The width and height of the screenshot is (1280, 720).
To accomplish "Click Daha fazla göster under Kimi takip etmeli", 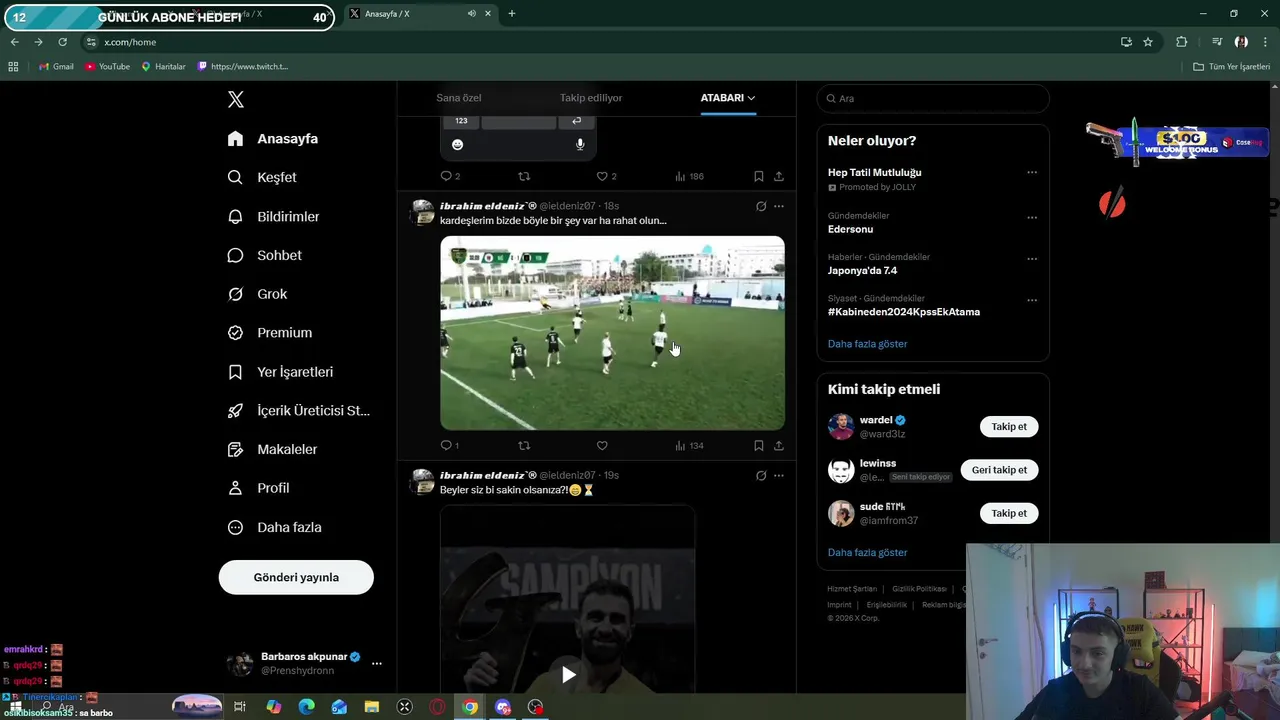I will [x=867, y=553].
